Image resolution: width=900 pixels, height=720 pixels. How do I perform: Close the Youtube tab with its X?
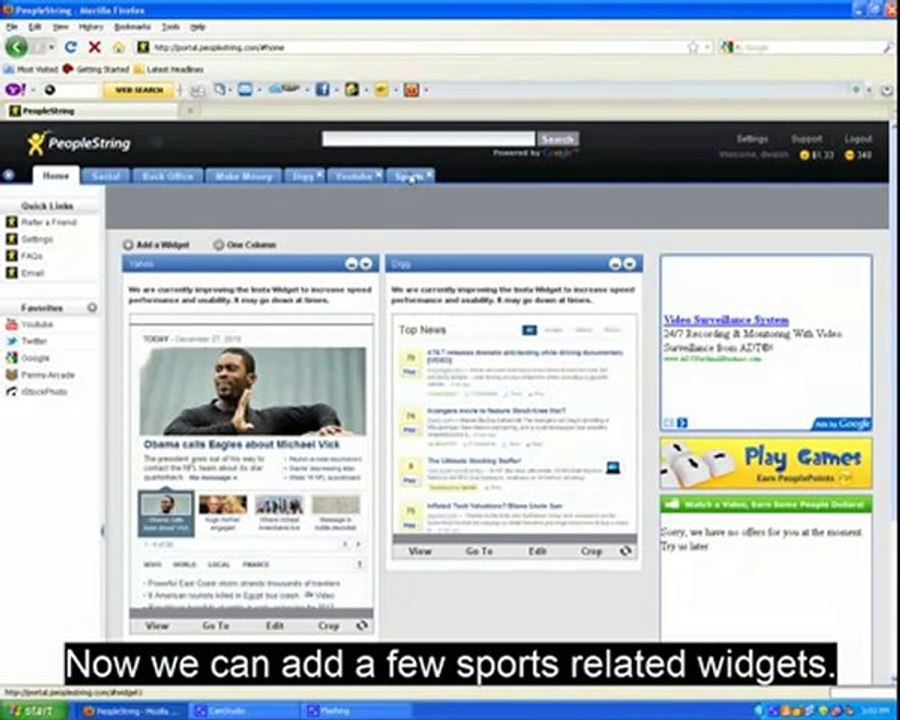[378, 173]
